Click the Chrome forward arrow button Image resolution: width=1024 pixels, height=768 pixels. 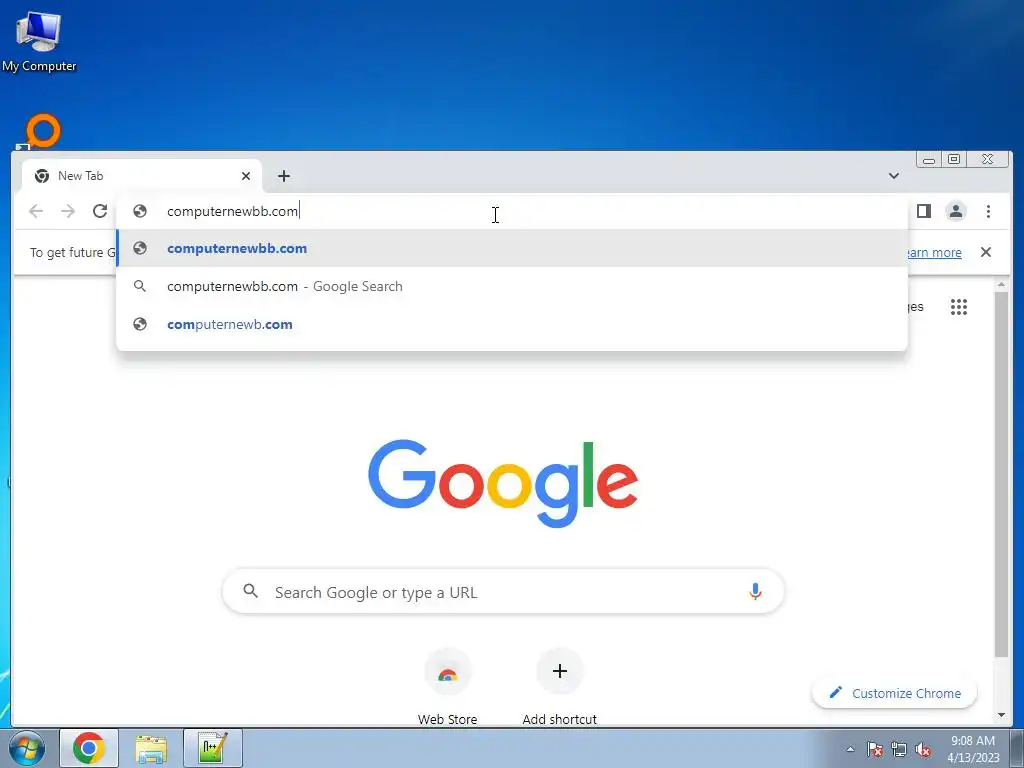click(x=68, y=211)
